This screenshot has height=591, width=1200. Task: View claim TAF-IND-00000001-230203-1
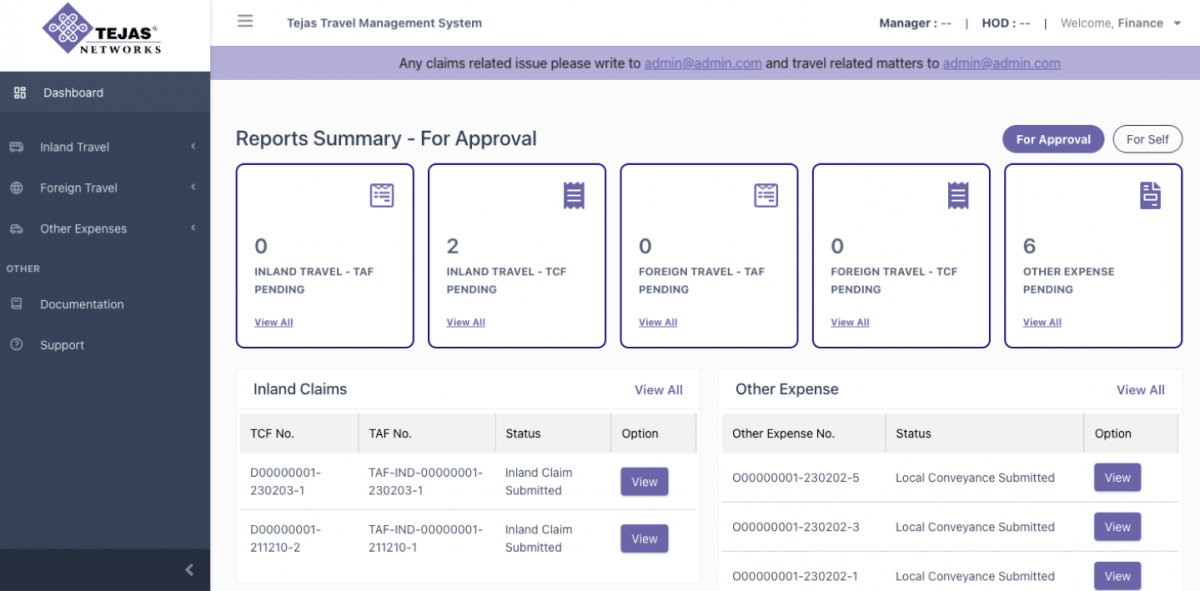[644, 481]
